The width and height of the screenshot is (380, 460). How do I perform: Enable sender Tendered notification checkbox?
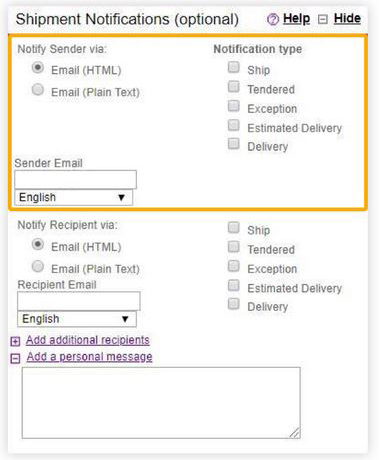234,87
